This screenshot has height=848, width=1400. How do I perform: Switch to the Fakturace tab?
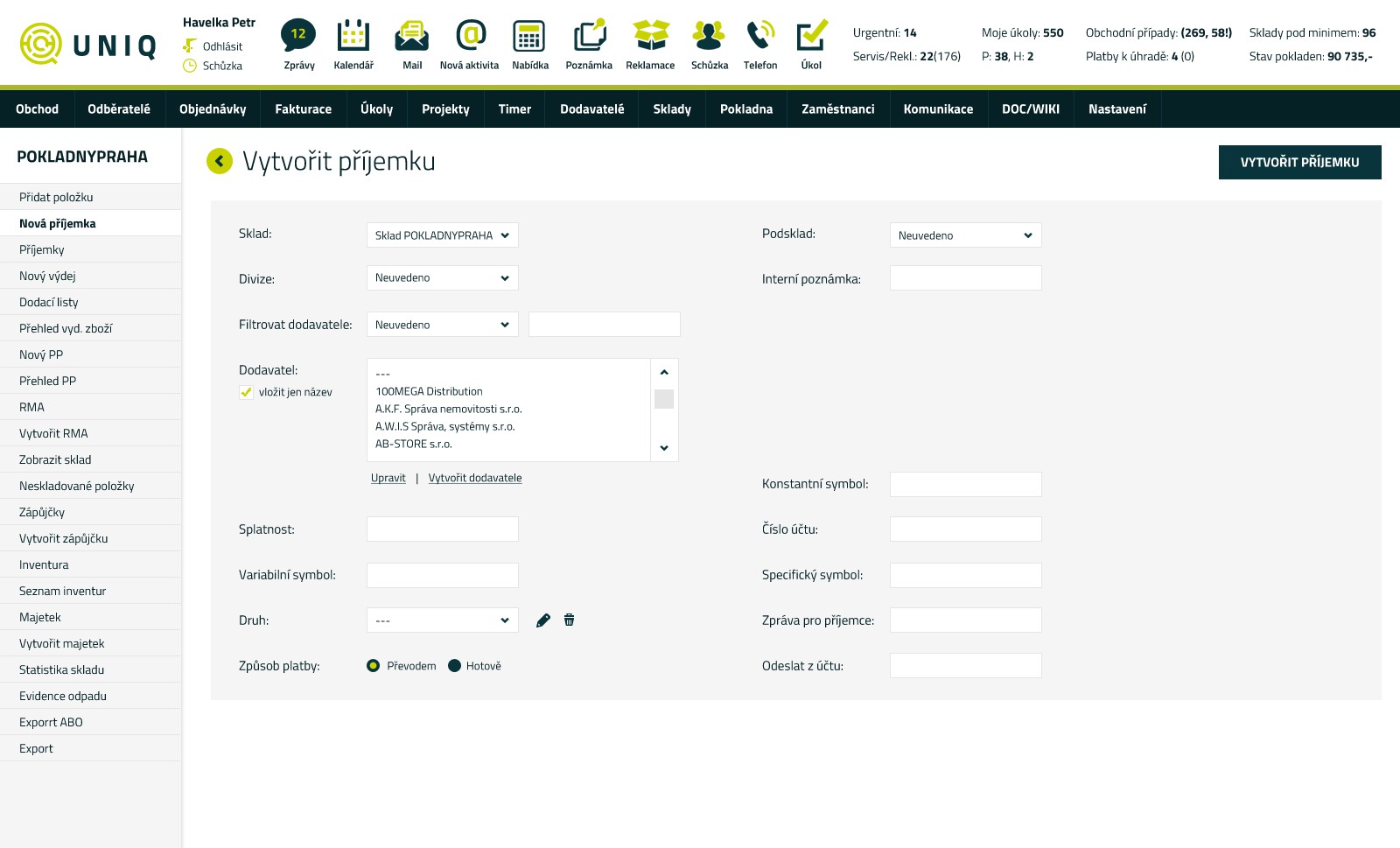point(303,109)
